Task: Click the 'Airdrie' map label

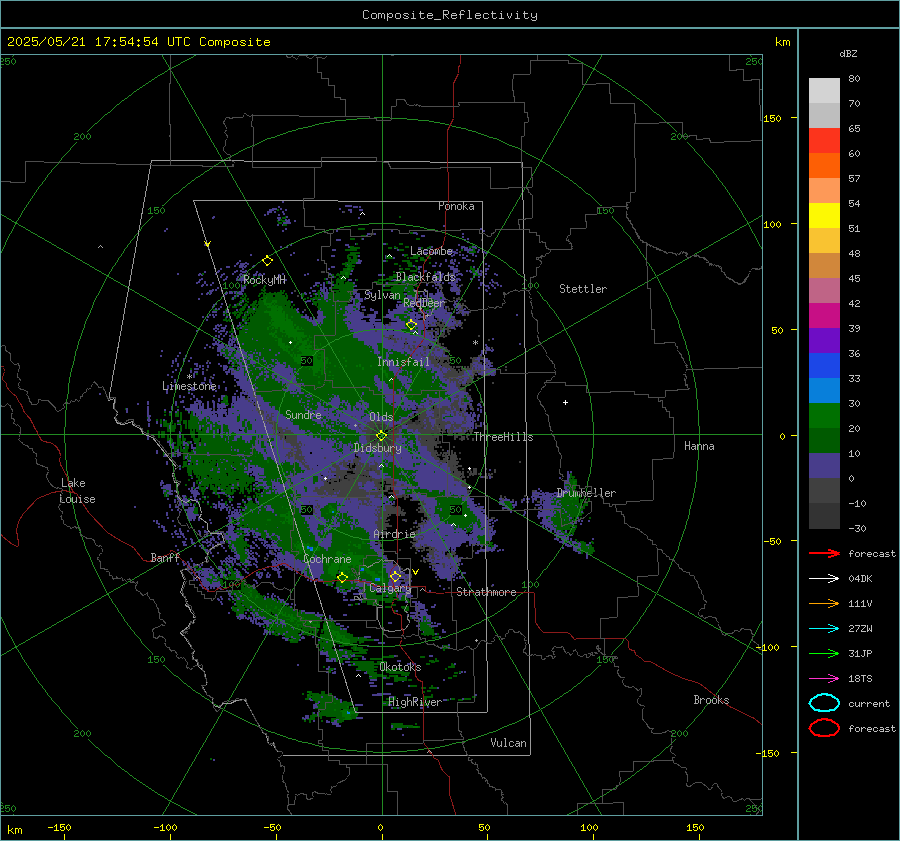Action: 394,534
